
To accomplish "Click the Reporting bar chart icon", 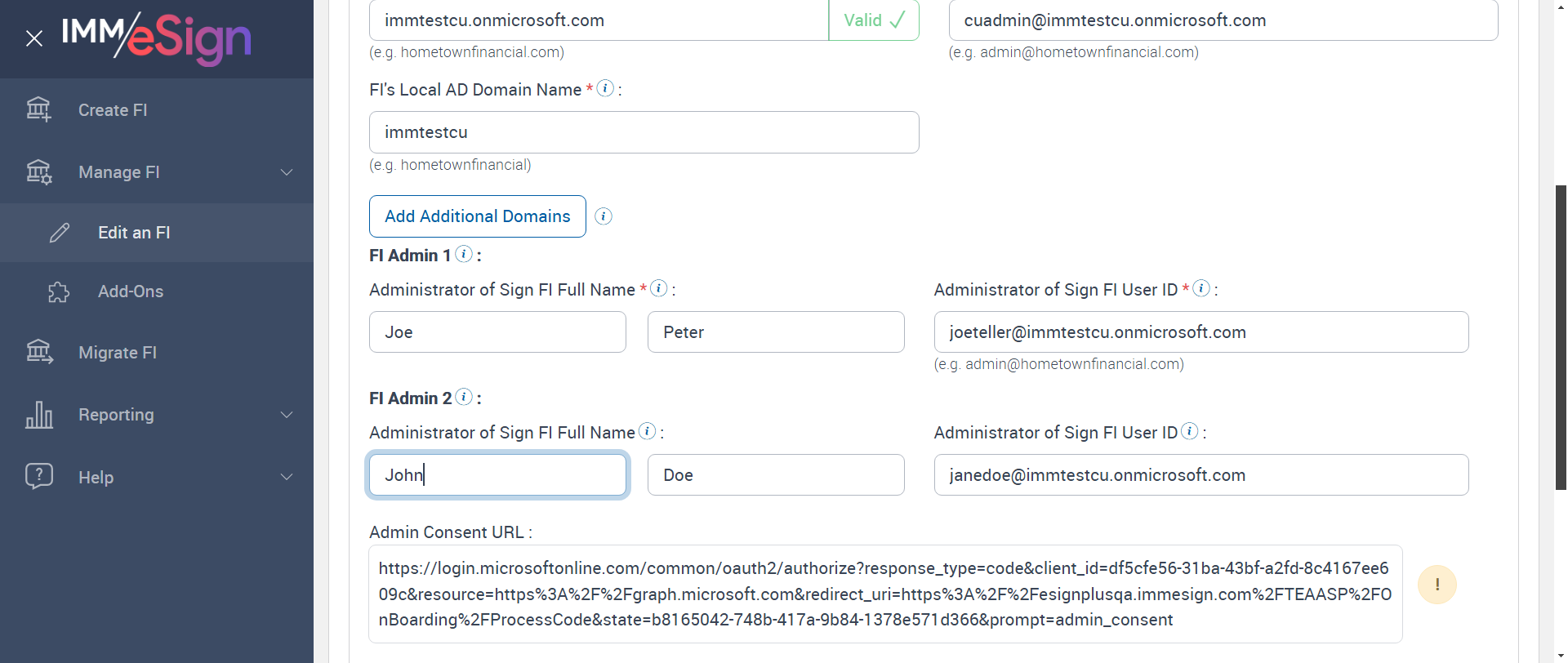I will 38,415.
